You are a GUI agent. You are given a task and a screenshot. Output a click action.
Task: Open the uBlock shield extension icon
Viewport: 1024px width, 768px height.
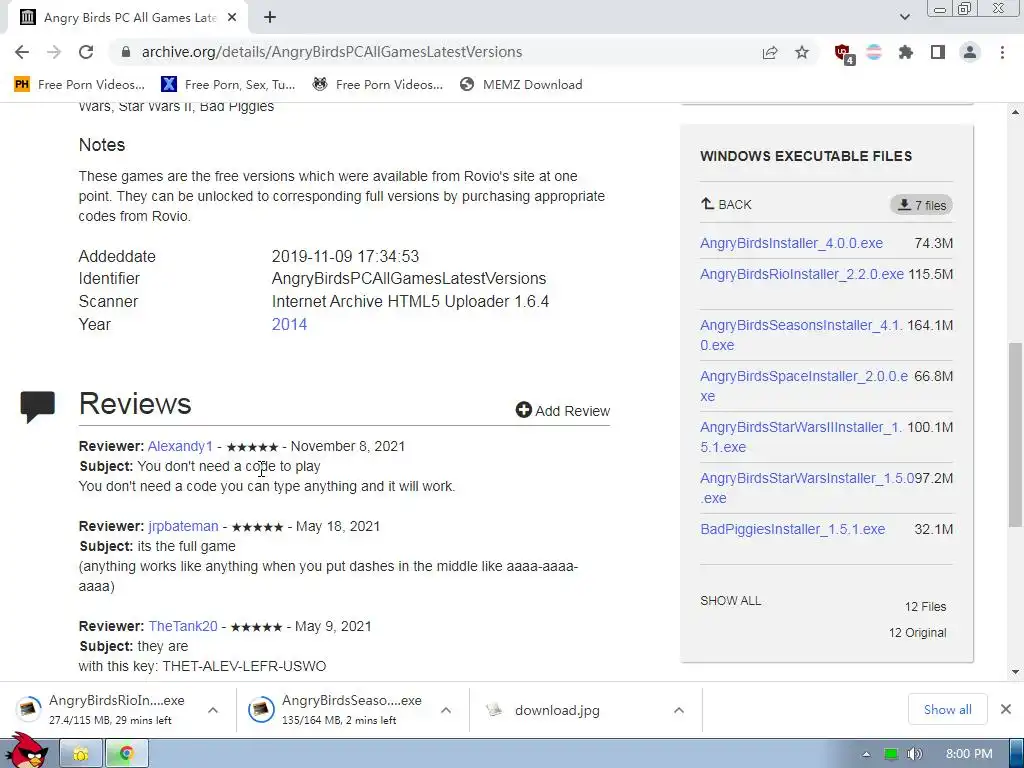pyautogui.click(x=843, y=53)
